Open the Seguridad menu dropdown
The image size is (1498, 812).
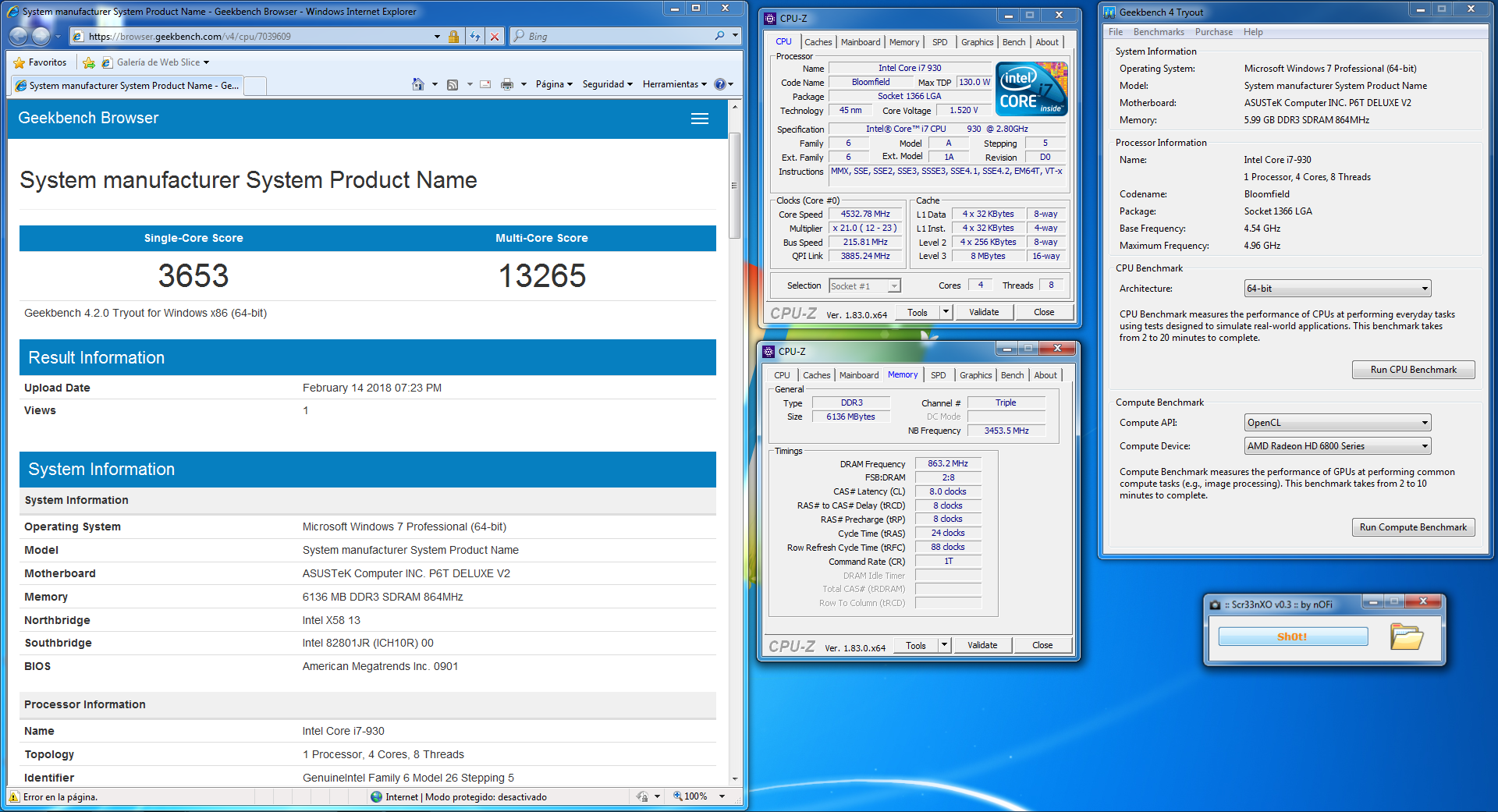[x=607, y=84]
